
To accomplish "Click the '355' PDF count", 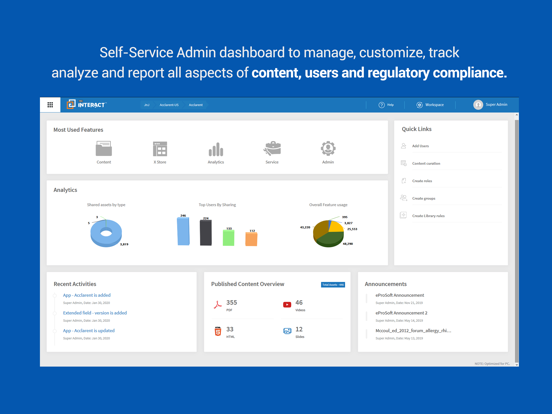I will (232, 303).
